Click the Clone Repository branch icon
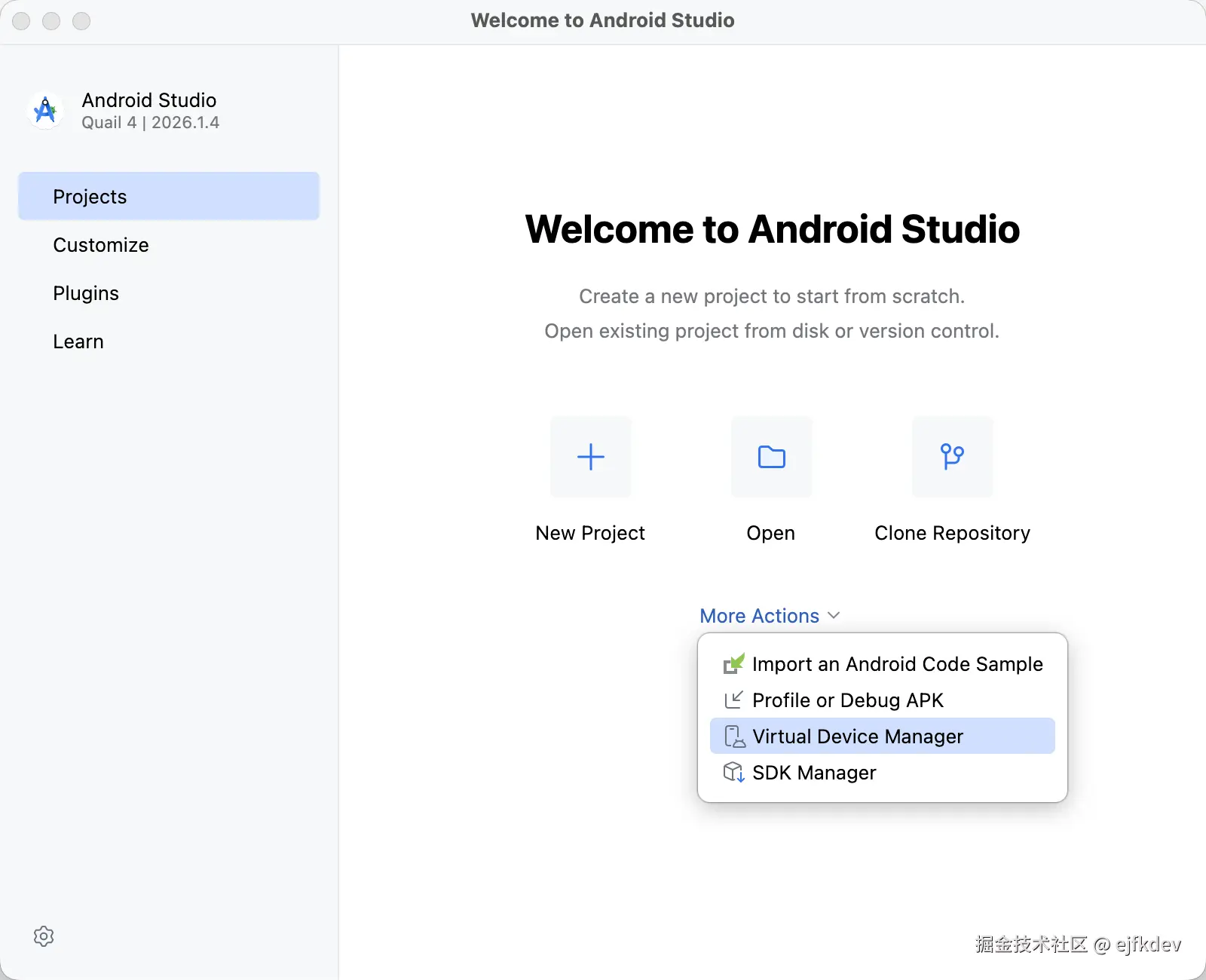 click(x=953, y=457)
